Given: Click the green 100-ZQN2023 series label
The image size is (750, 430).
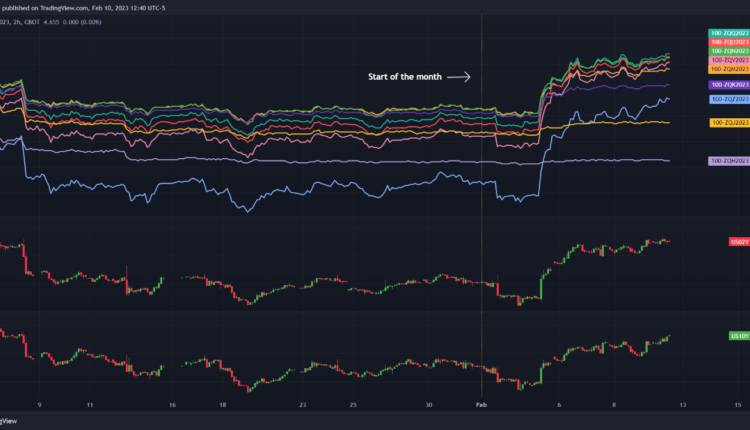Looking at the screenshot, I should click(727, 51).
